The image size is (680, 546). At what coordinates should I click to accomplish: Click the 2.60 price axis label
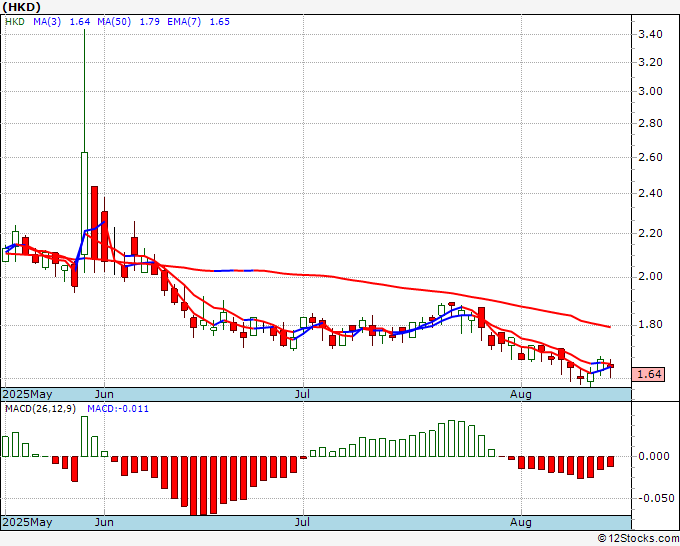tap(651, 157)
